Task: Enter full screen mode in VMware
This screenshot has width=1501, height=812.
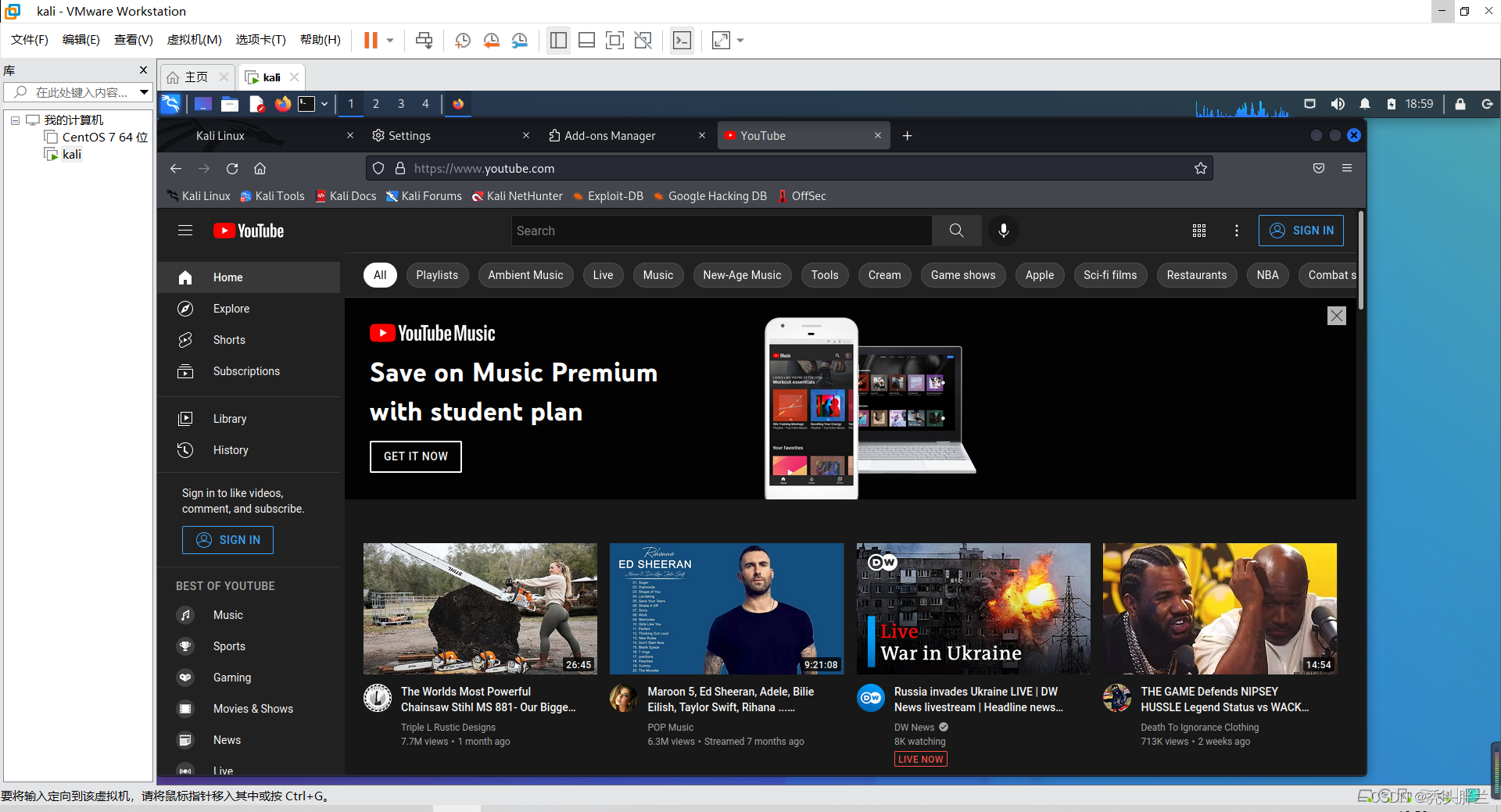Action: click(x=615, y=41)
